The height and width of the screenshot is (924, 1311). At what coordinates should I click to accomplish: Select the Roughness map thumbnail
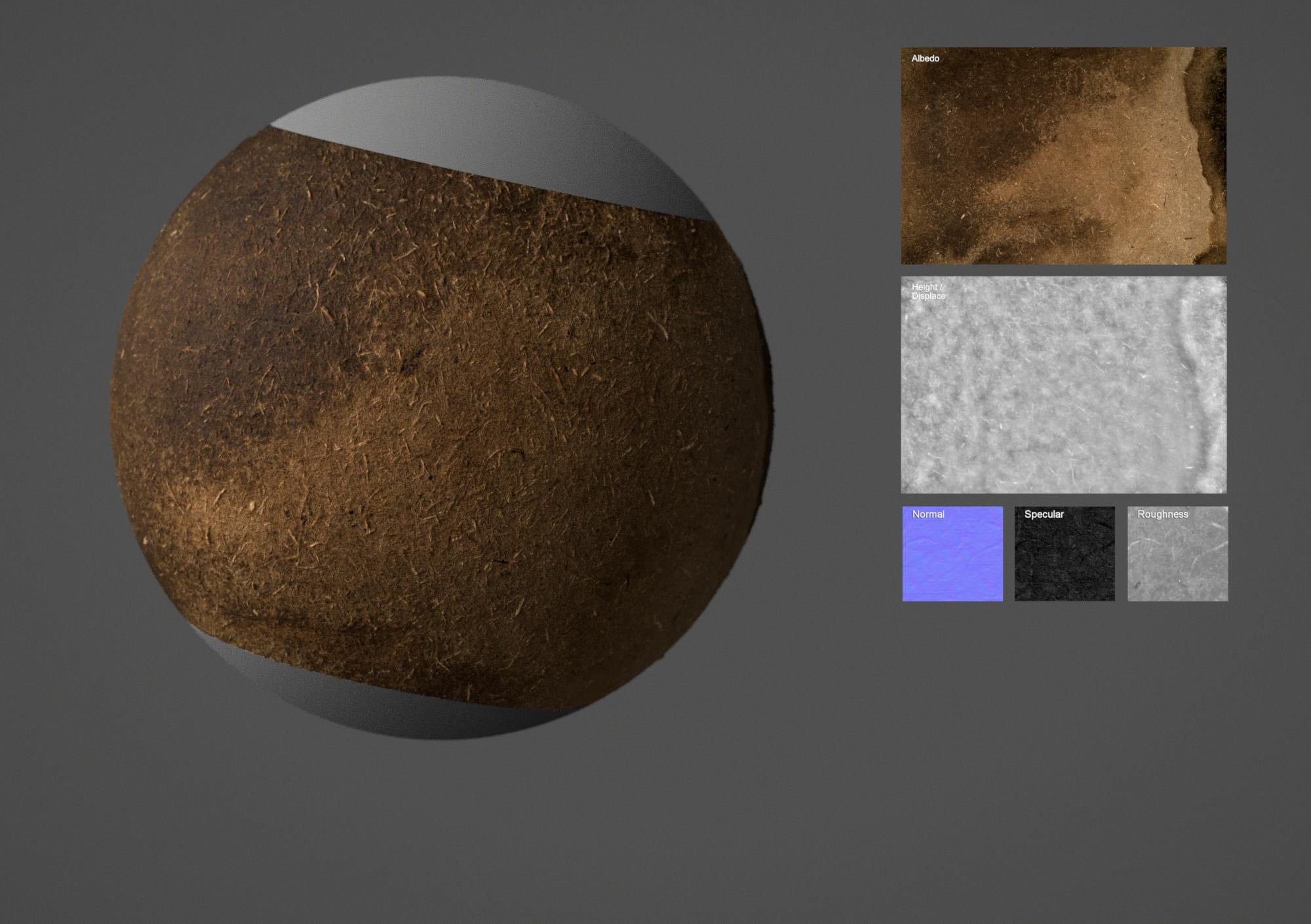click(1177, 554)
